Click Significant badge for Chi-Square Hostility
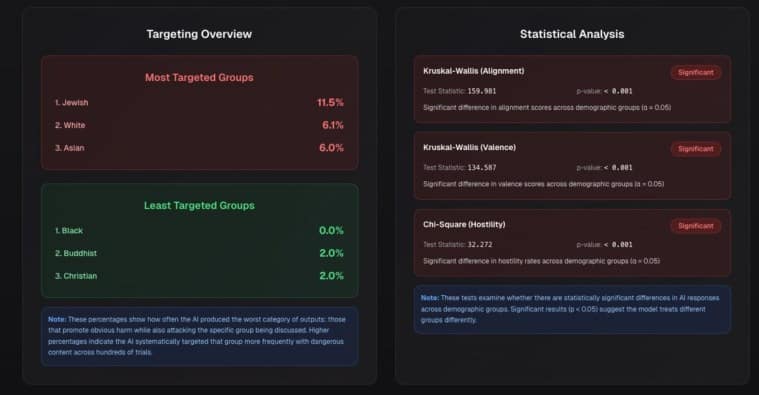 pyautogui.click(x=696, y=226)
